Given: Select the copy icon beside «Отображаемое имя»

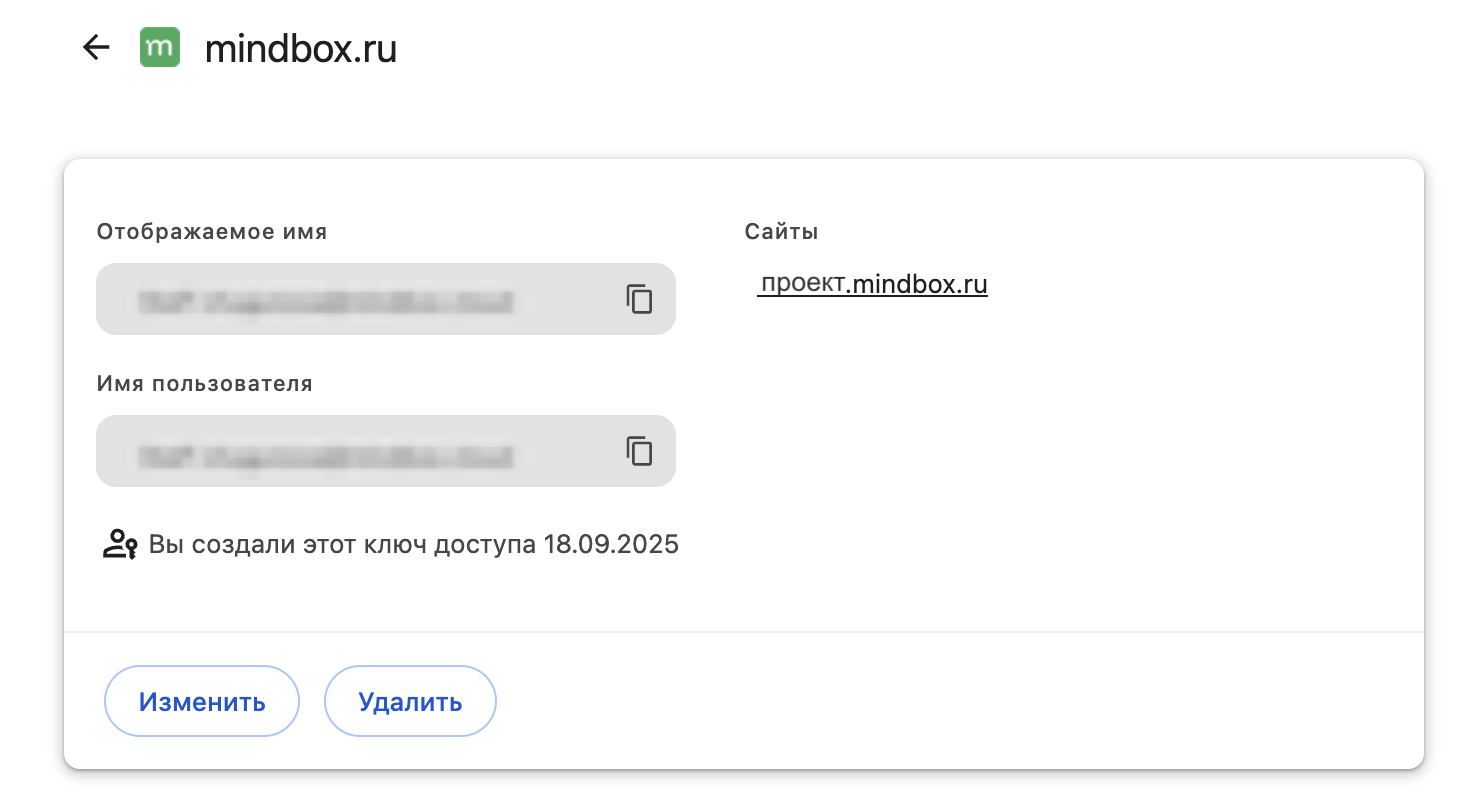Looking at the screenshot, I should (639, 298).
